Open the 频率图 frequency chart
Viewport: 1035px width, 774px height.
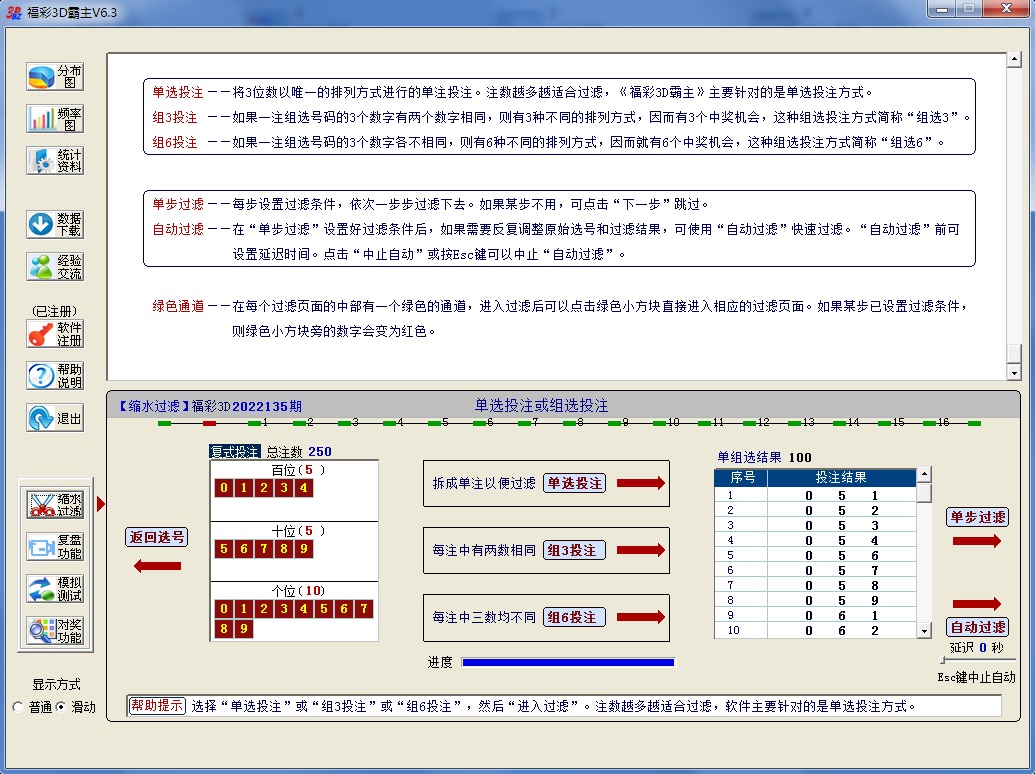point(55,119)
